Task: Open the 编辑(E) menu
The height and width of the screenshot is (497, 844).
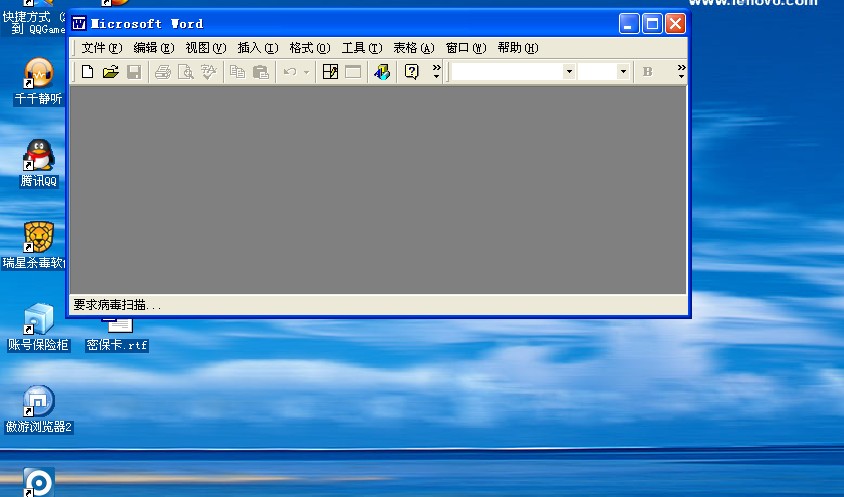Action: coord(154,48)
